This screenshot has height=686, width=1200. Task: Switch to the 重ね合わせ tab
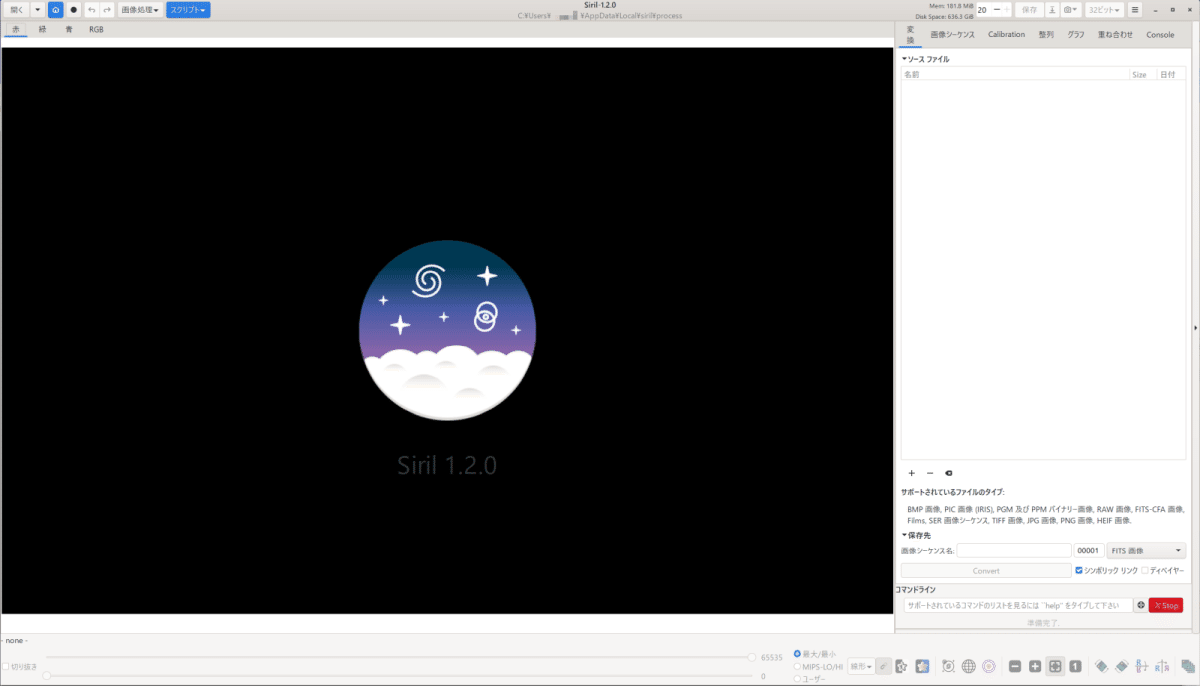point(1115,34)
